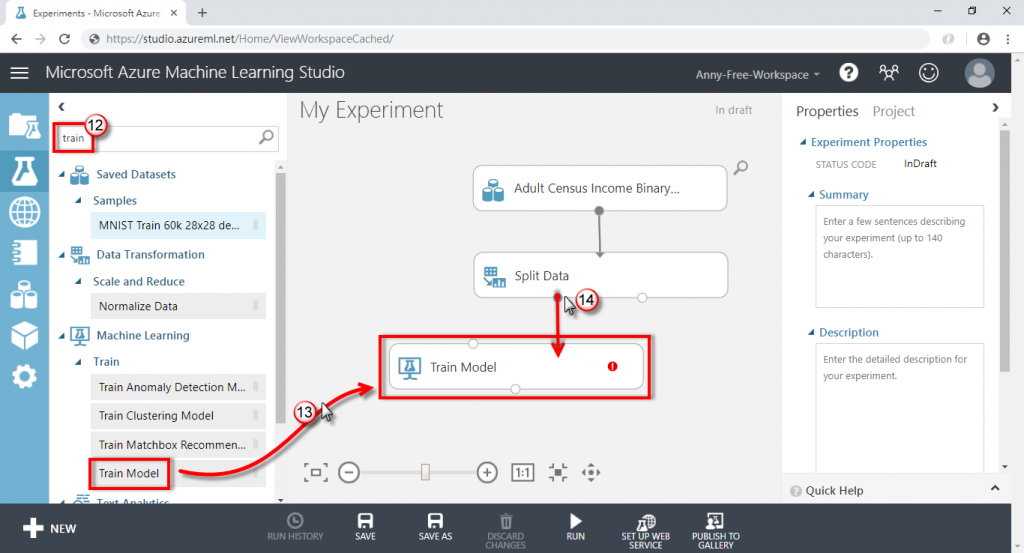Create a new item with NEW button
The height and width of the screenshot is (553, 1024).
pos(50,528)
